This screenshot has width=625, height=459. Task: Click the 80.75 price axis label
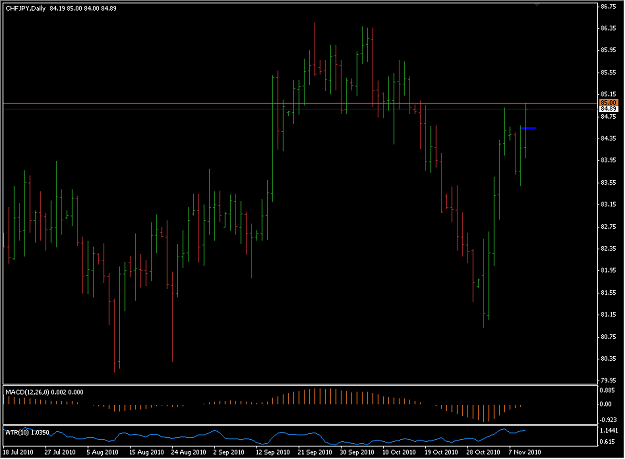click(608, 337)
